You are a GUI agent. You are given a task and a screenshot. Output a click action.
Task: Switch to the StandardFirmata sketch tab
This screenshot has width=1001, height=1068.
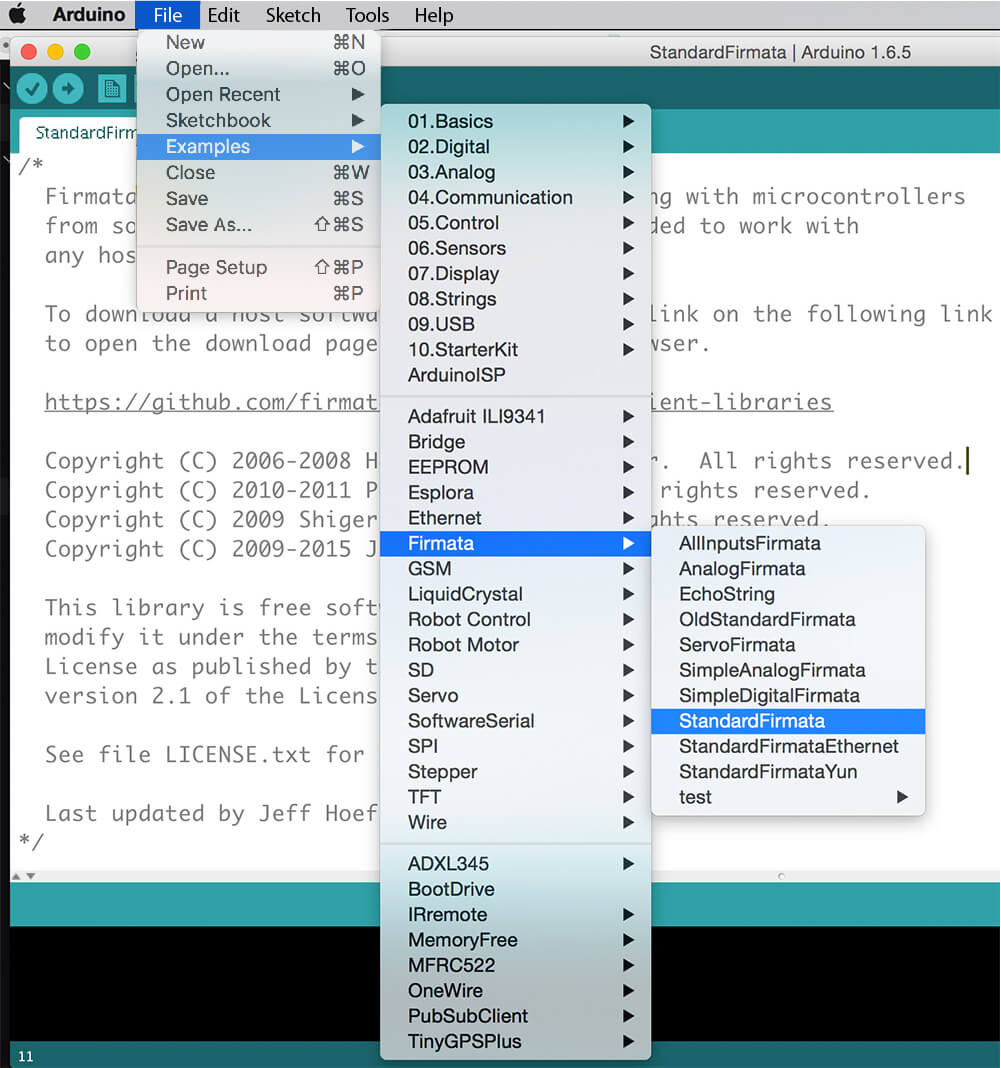coord(80,133)
